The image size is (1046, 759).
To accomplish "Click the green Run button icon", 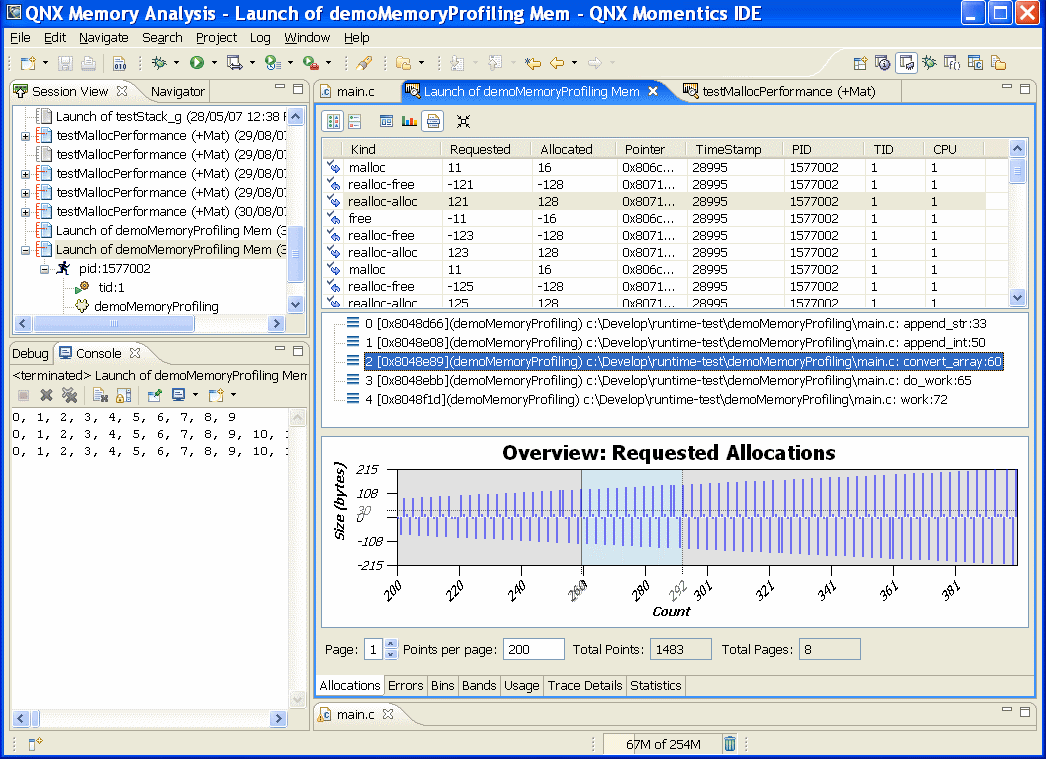I will click(197, 63).
